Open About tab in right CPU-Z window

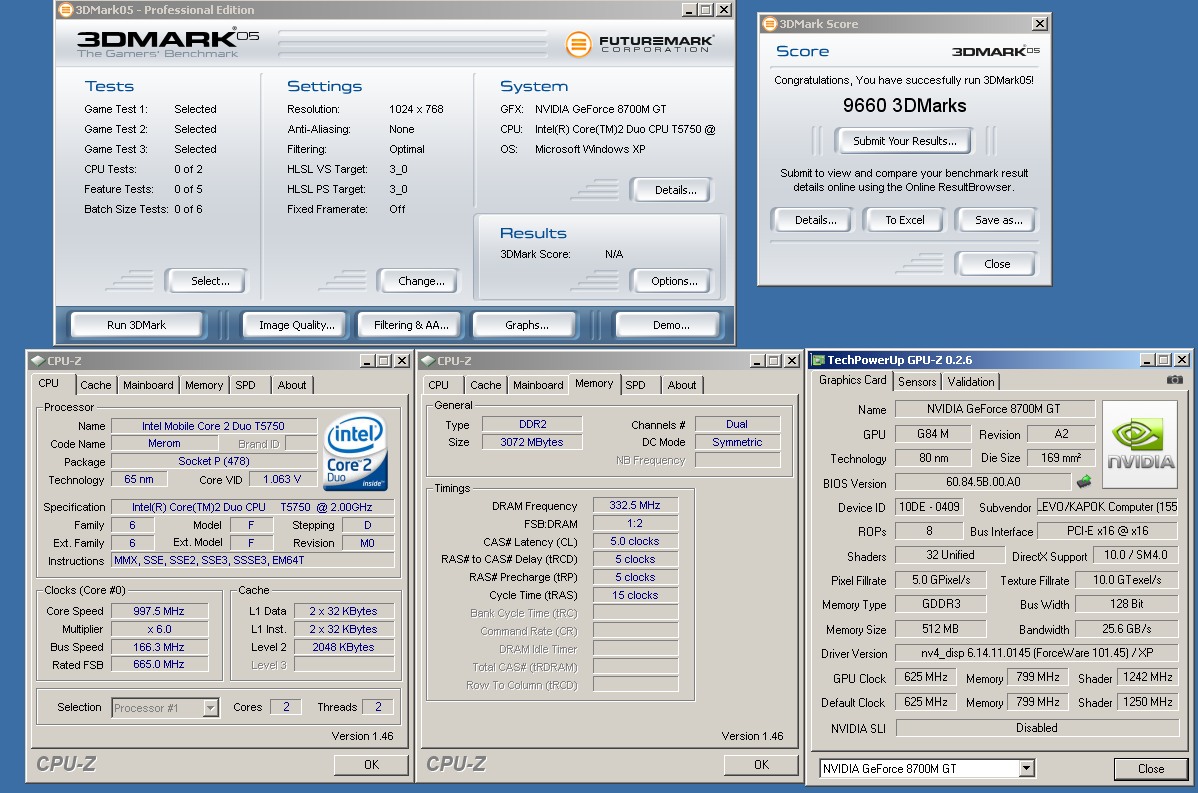pyautogui.click(x=682, y=385)
